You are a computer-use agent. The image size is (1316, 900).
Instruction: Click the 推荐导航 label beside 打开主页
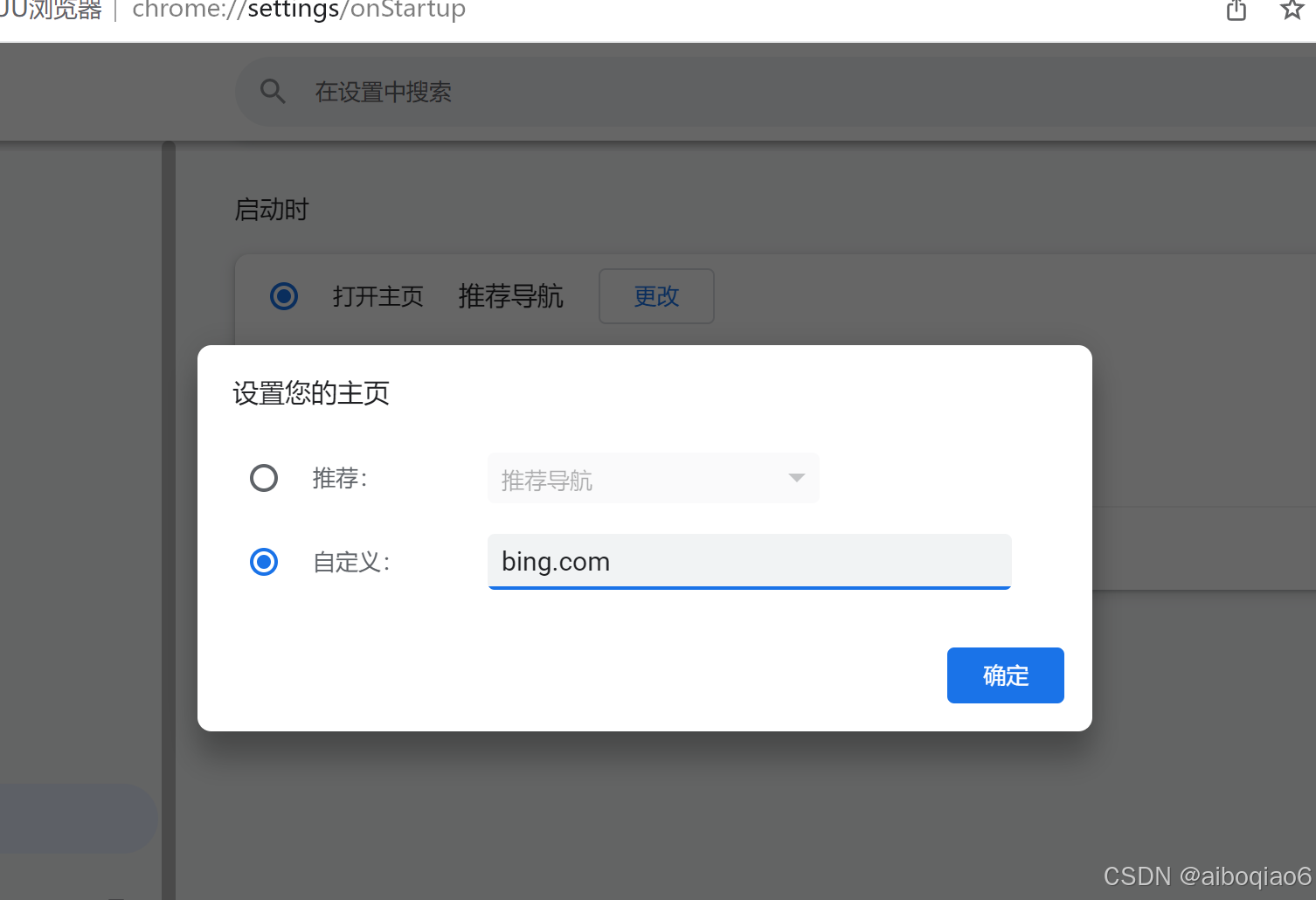pyautogui.click(x=511, y=296)
